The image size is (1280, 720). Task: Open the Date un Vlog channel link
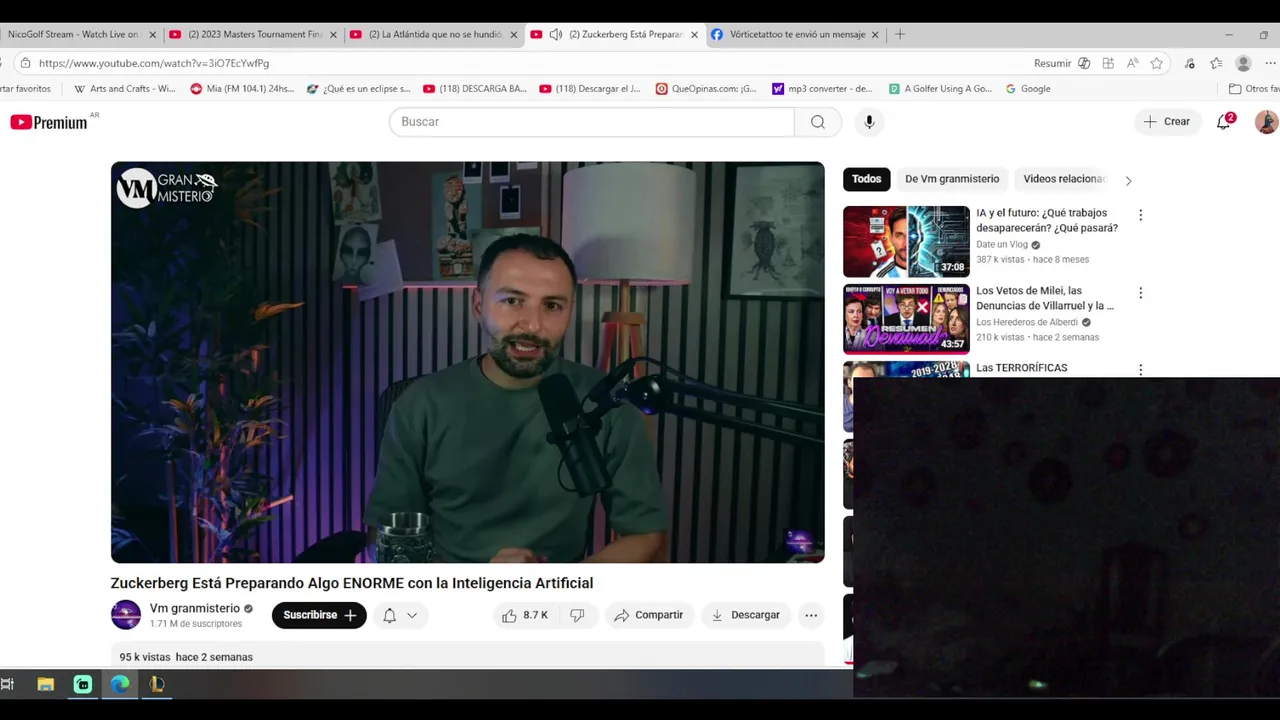(1002, 245)
